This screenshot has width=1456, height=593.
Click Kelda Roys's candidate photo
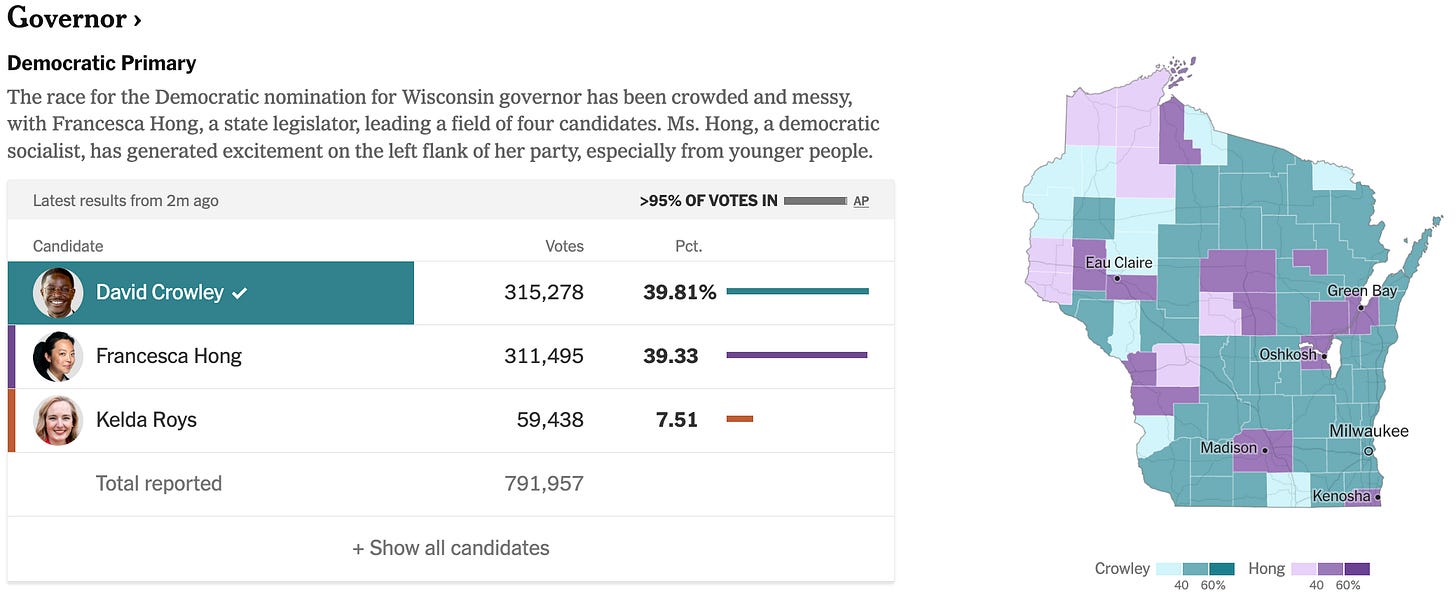pyautogui.click(x=57, y=420)
